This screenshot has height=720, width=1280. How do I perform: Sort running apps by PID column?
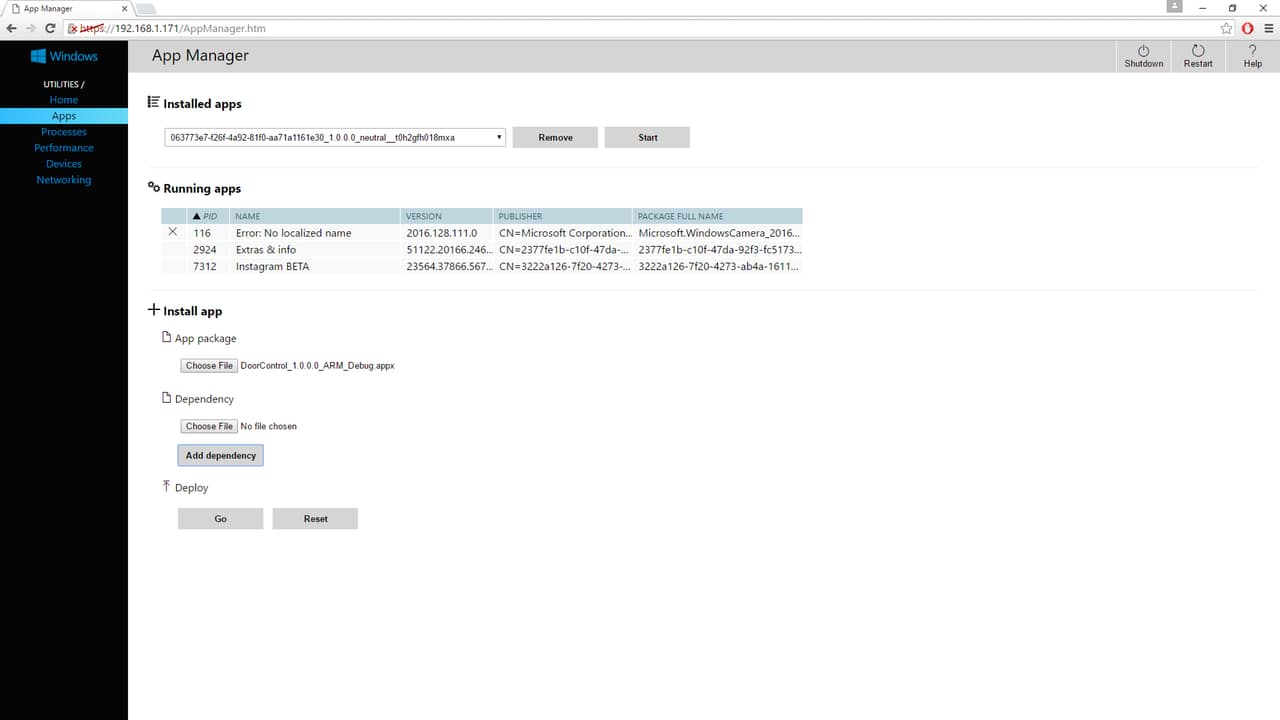(x=209, y=216)
